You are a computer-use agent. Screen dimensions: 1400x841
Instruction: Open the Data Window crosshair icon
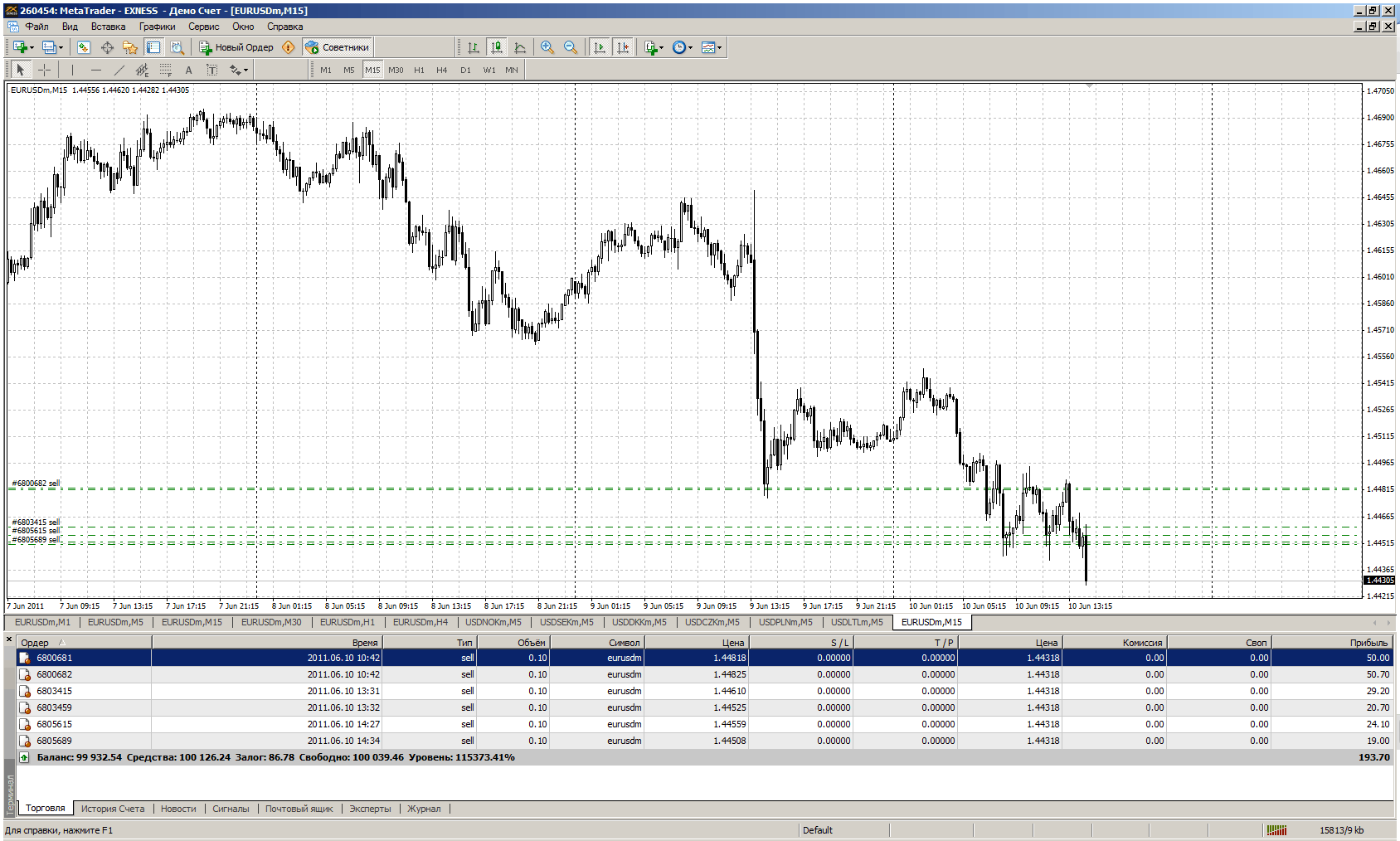[x=107, y=47]
